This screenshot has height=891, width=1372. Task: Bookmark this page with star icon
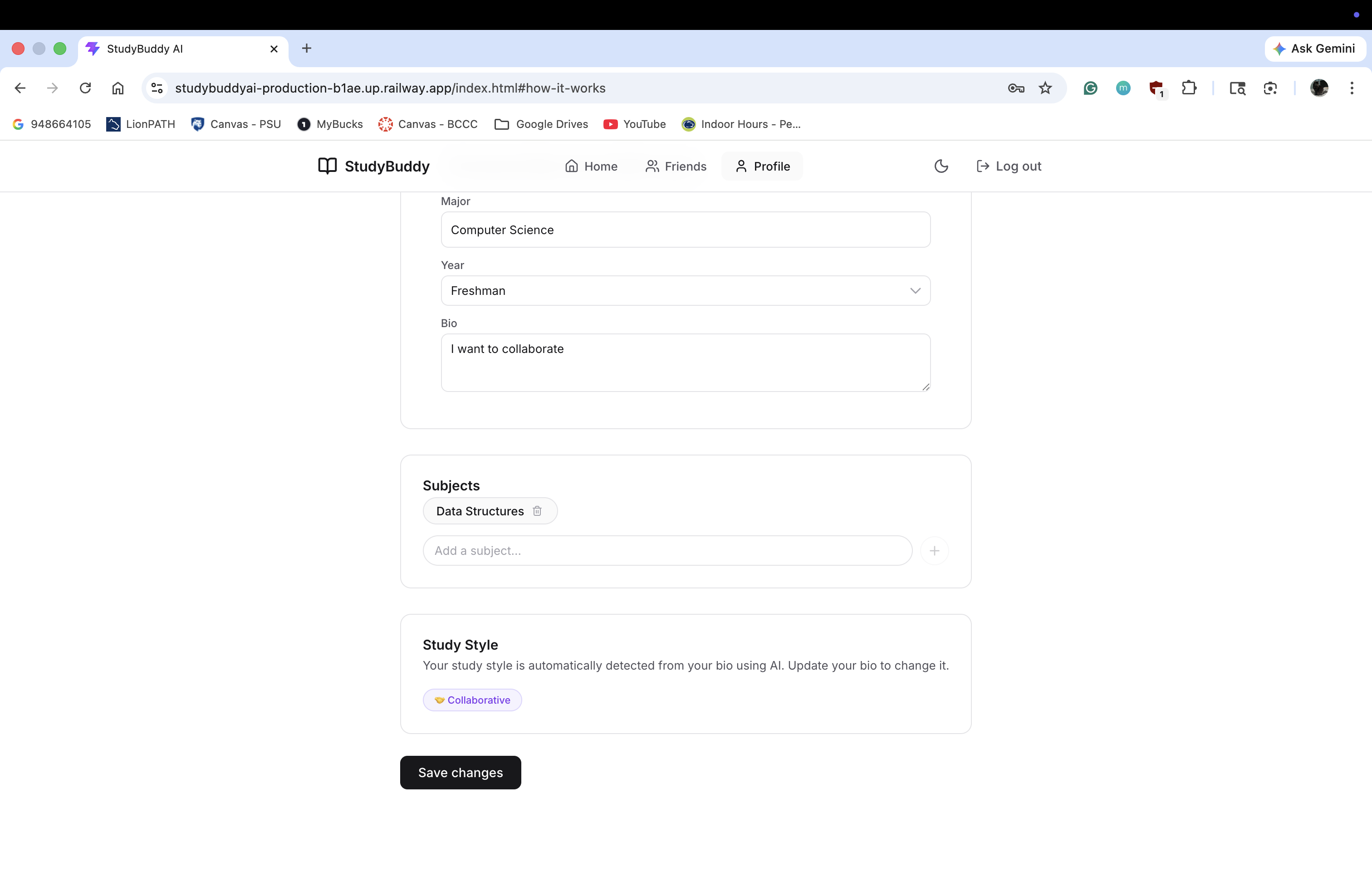(1045, 88)
